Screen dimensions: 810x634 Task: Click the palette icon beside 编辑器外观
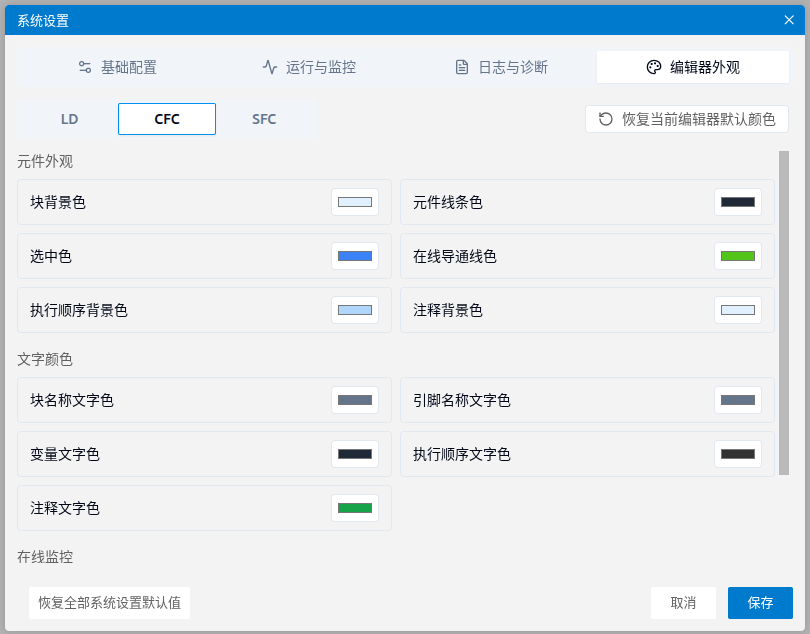[653, 67]
